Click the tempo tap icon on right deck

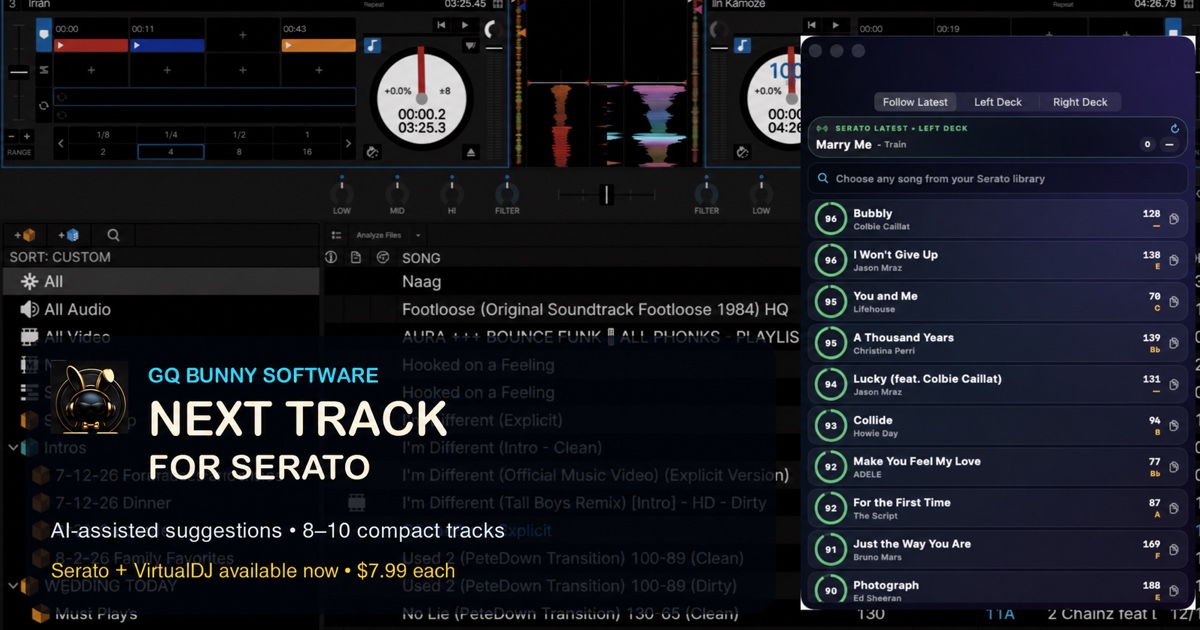tap(742, 152)
